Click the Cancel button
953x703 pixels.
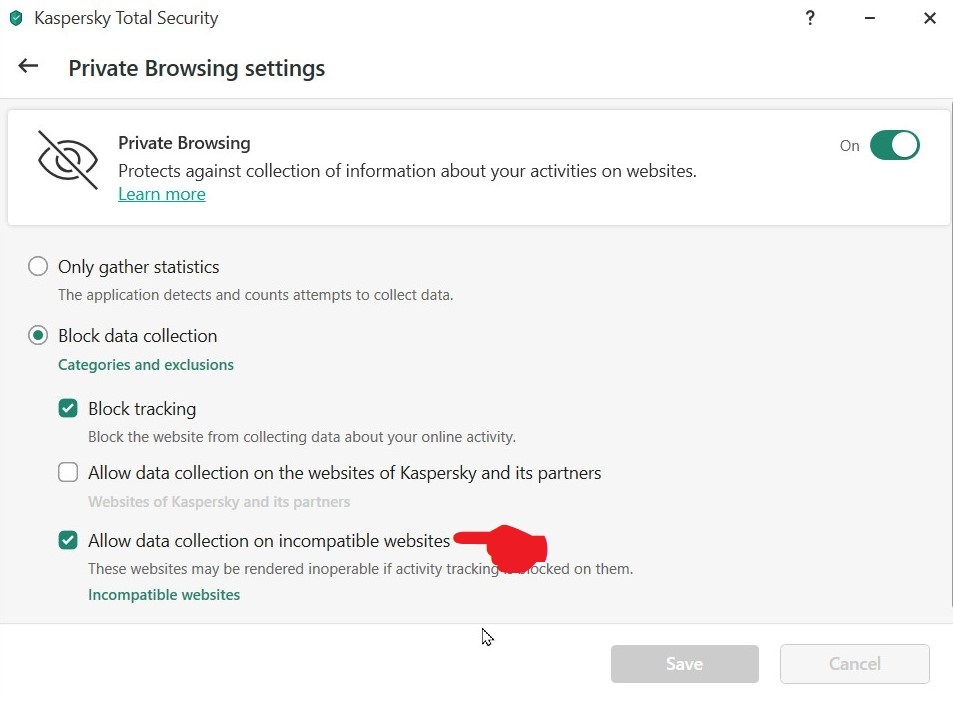pos(855,664)
